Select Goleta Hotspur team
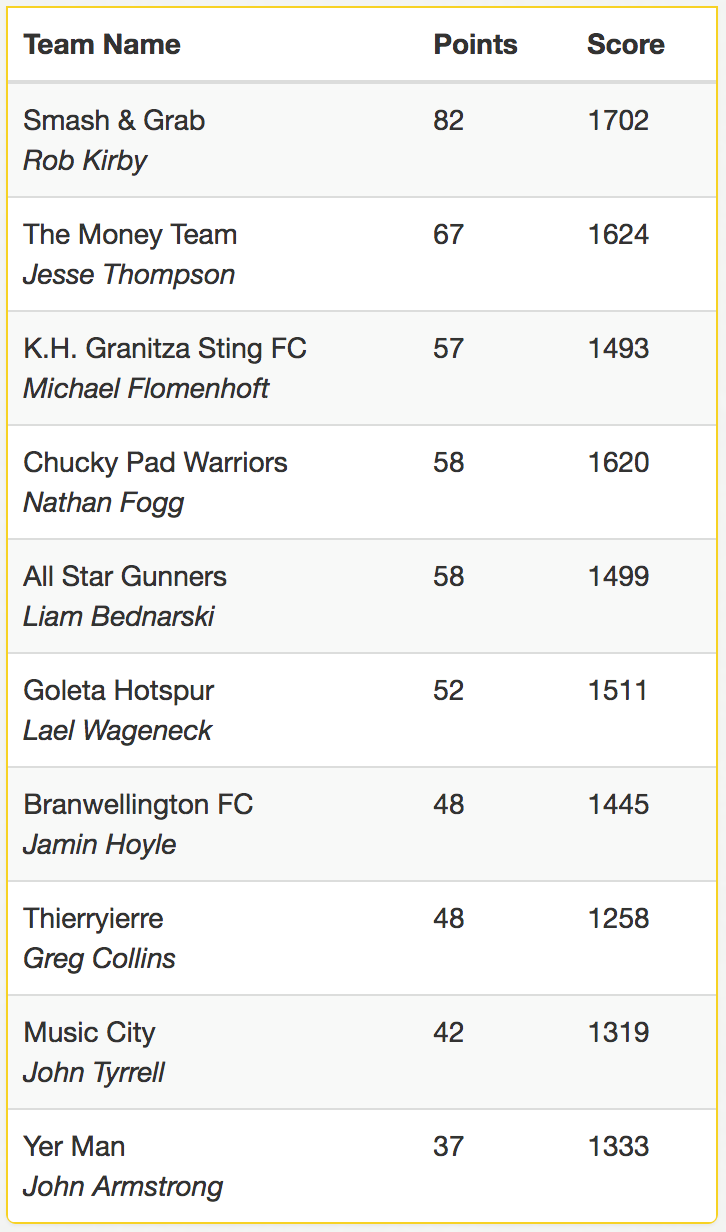Image resolution: width=726 pixels, height=1232 pixels. coord(119,690)
